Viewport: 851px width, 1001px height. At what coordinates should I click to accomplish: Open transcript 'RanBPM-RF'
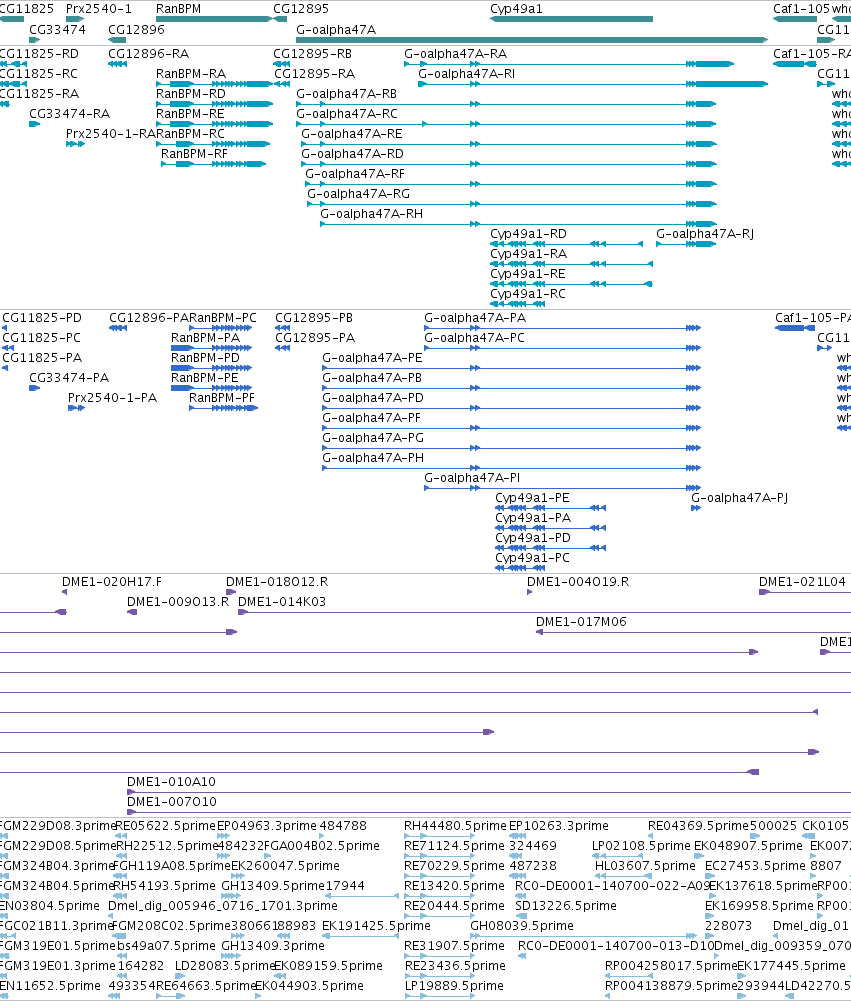coord(194,154)
